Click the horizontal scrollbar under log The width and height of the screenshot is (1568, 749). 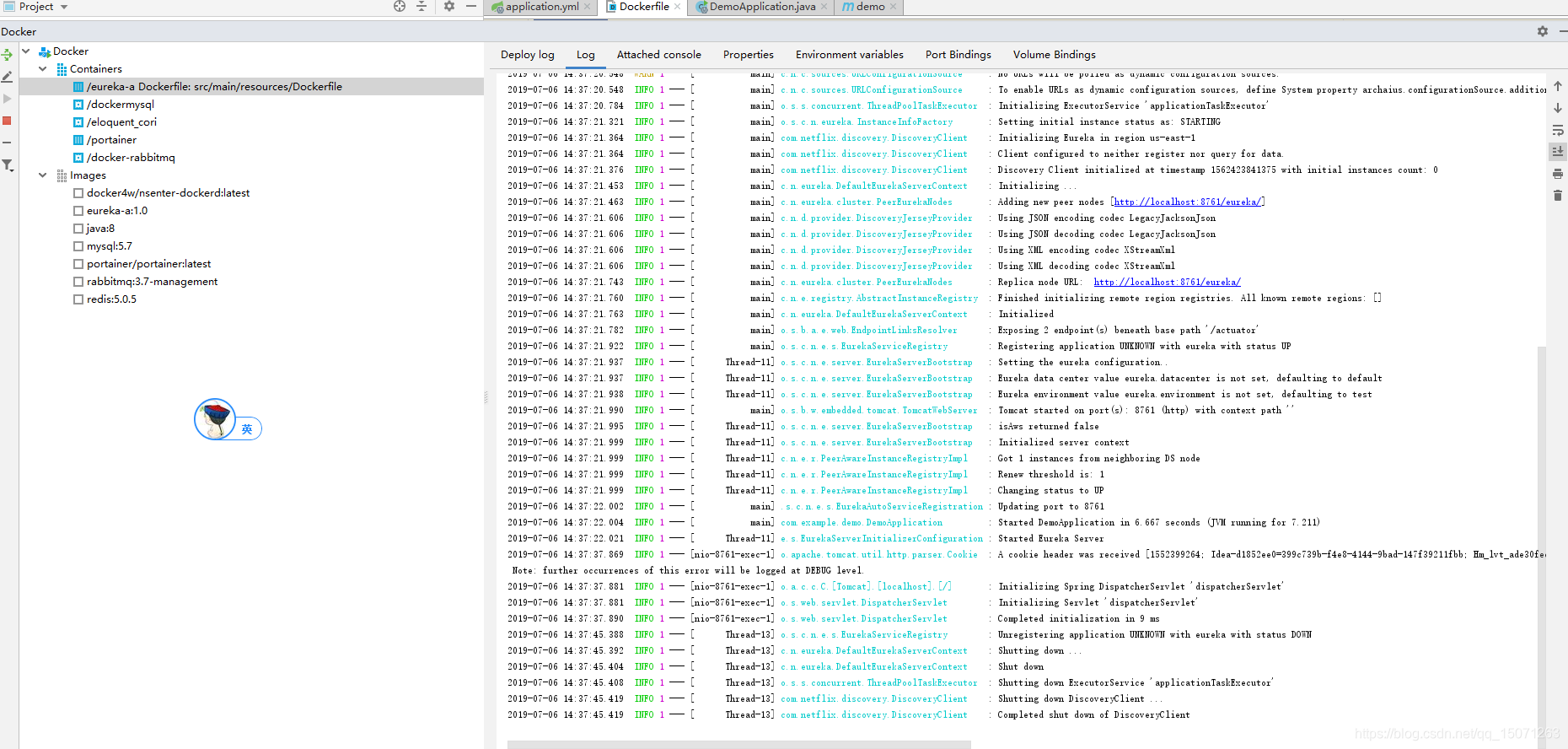[x=738, y=745]
